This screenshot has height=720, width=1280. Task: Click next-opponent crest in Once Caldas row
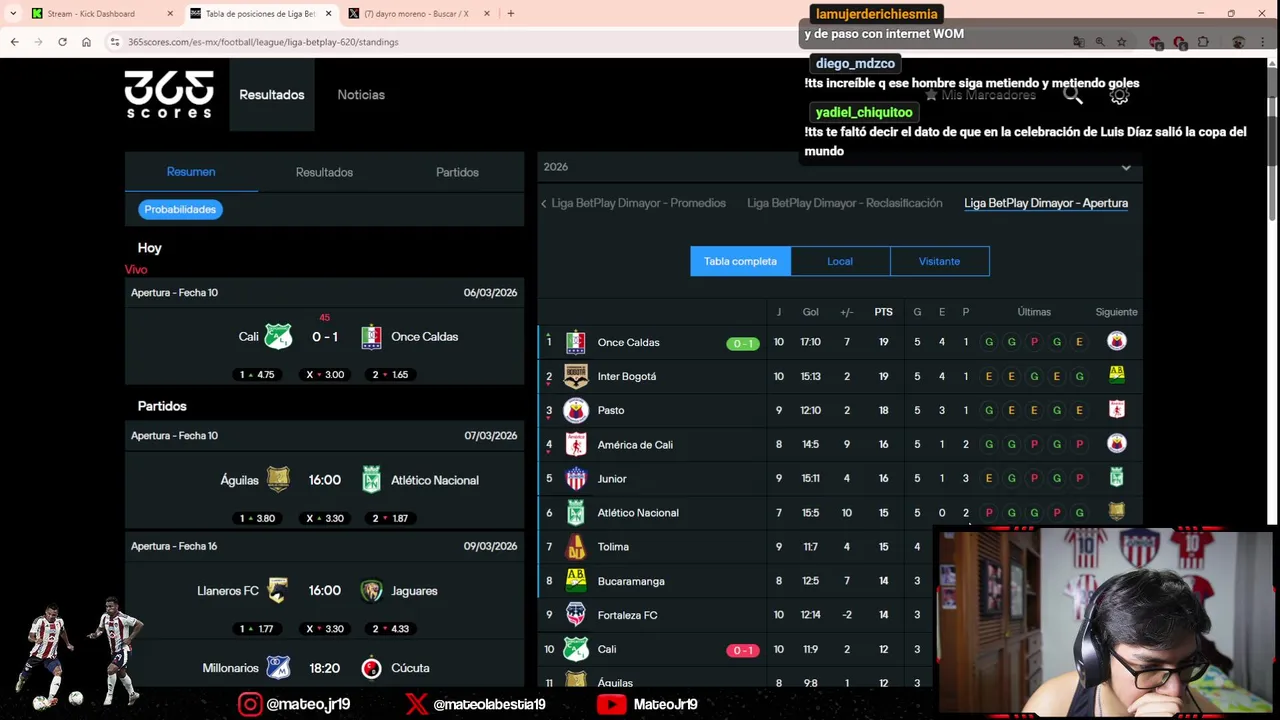[1117, 342]
